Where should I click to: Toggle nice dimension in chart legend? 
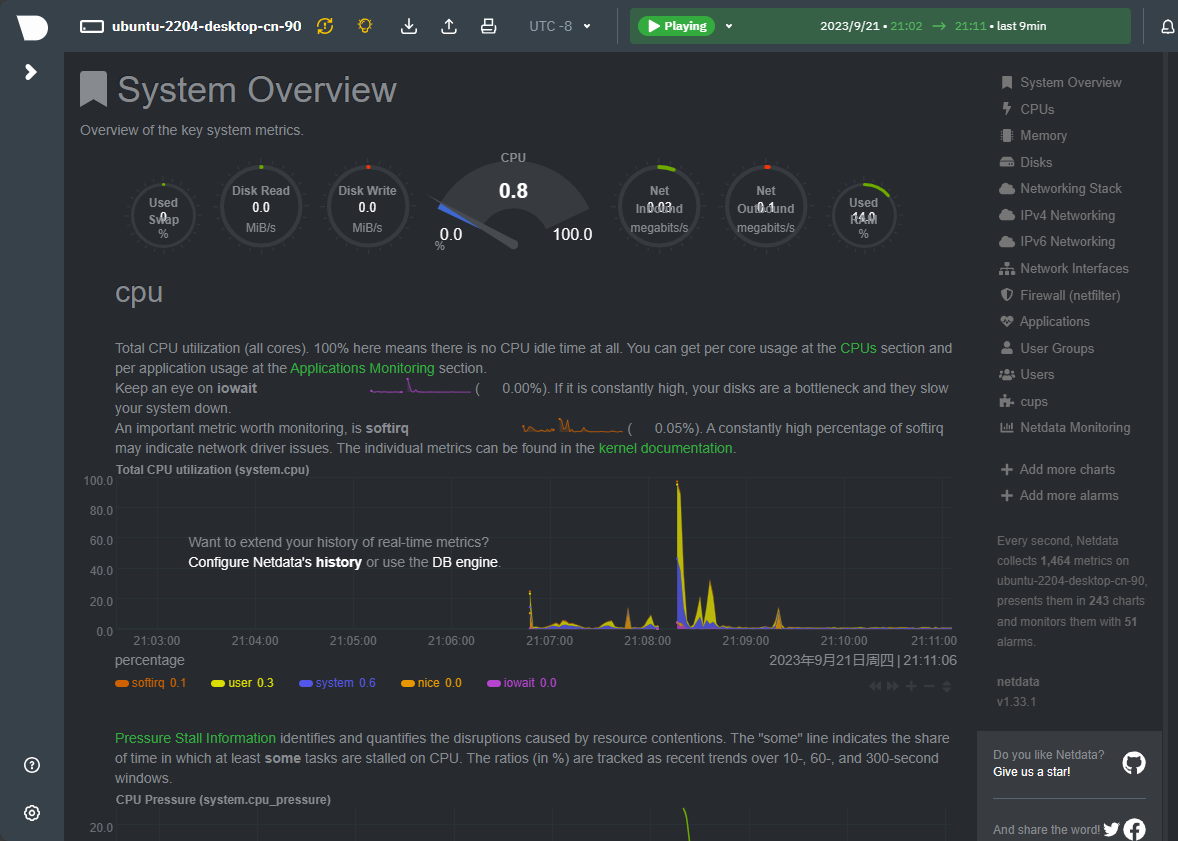coord(431,683)
